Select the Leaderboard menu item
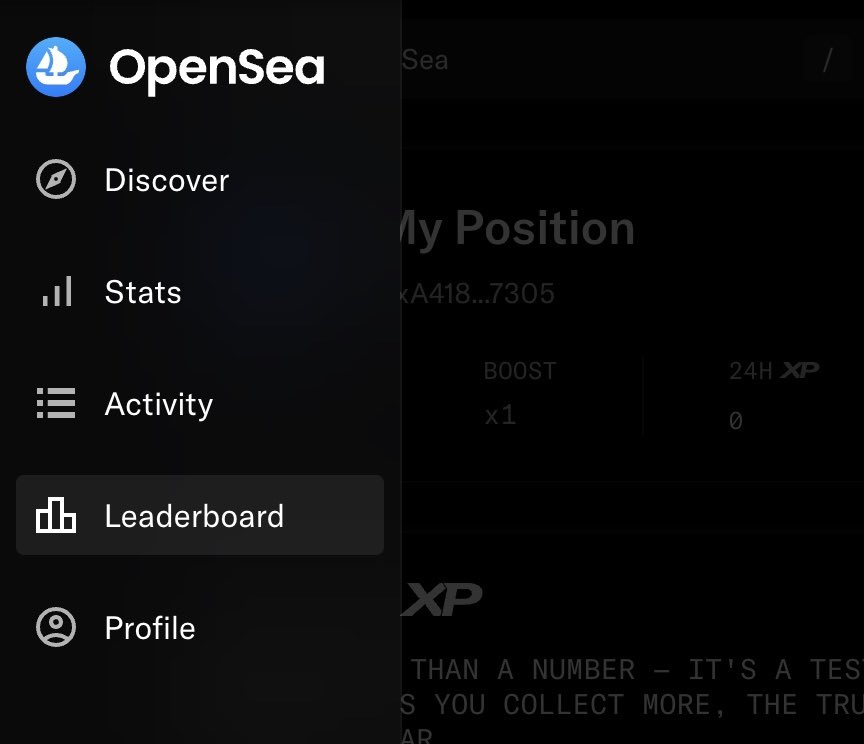This screenshot has width=864, height=744. click(194, 516)
